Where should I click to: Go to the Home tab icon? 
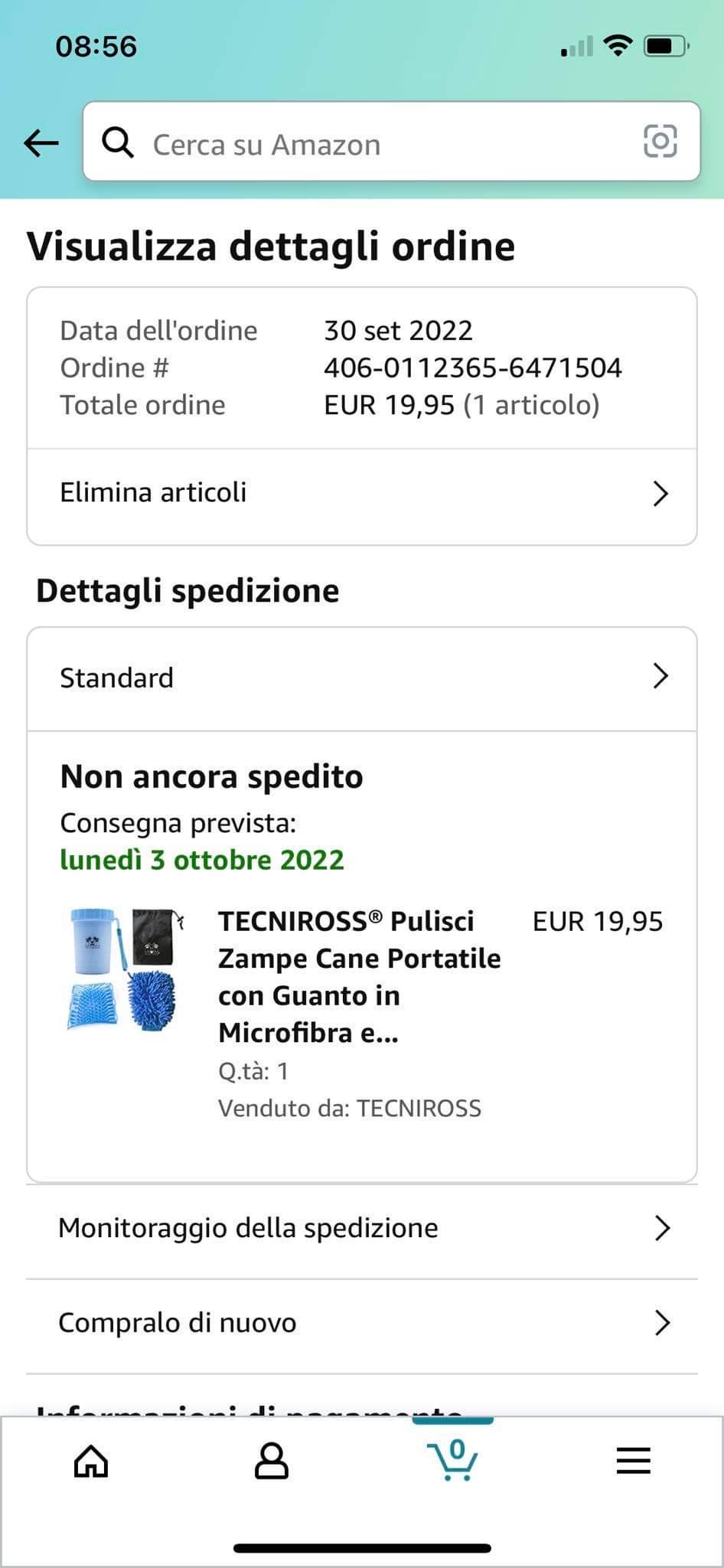tap(91, 1461)
